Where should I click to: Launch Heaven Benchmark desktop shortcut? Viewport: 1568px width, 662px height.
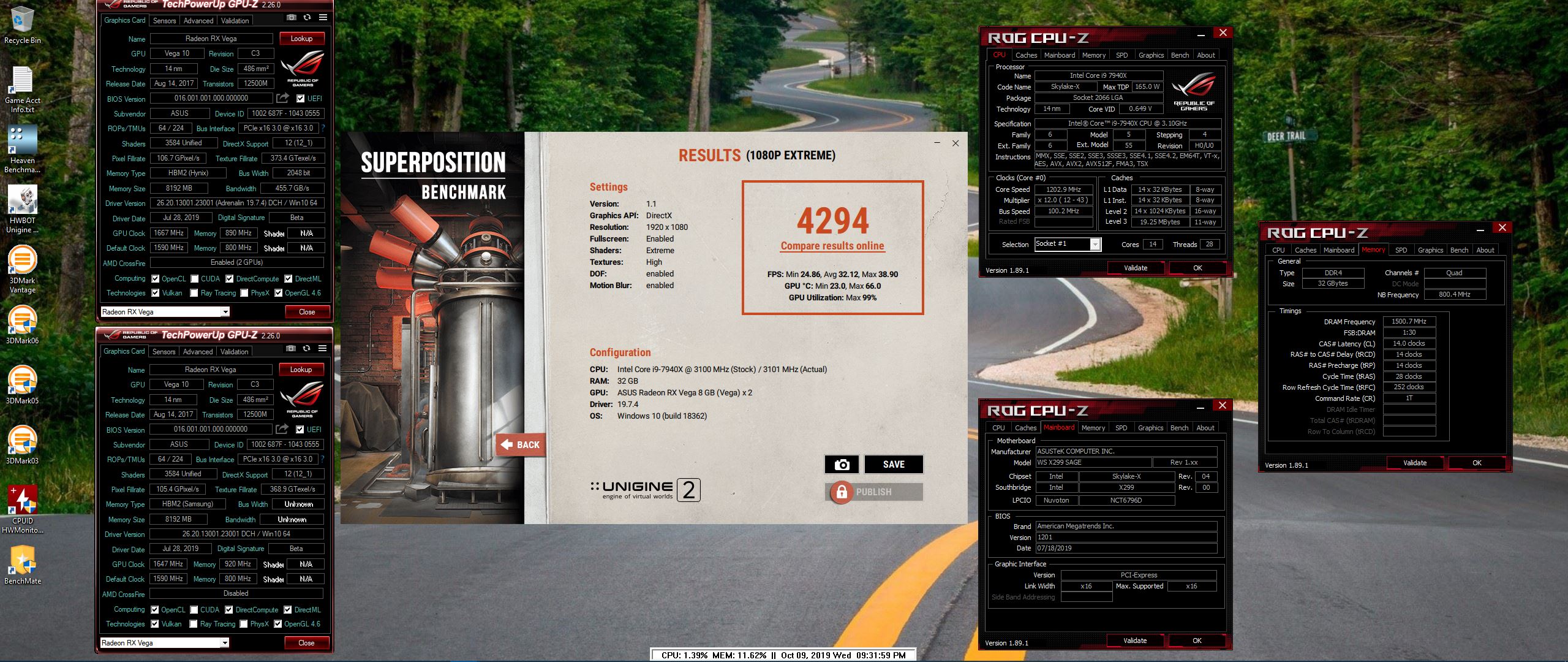(x=22, y=150)
